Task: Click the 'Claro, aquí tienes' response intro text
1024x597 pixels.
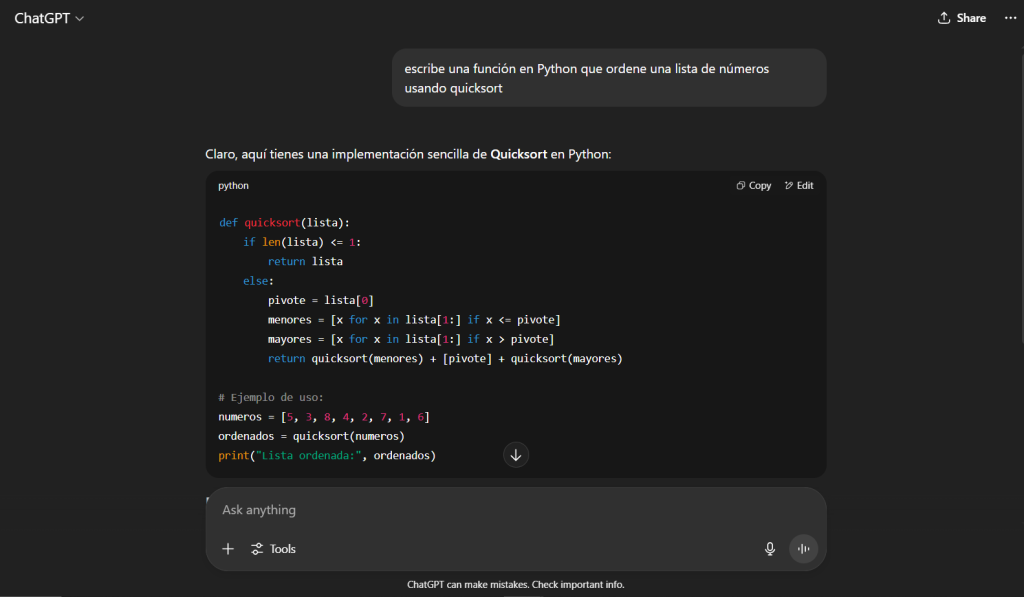Action: 408,154
